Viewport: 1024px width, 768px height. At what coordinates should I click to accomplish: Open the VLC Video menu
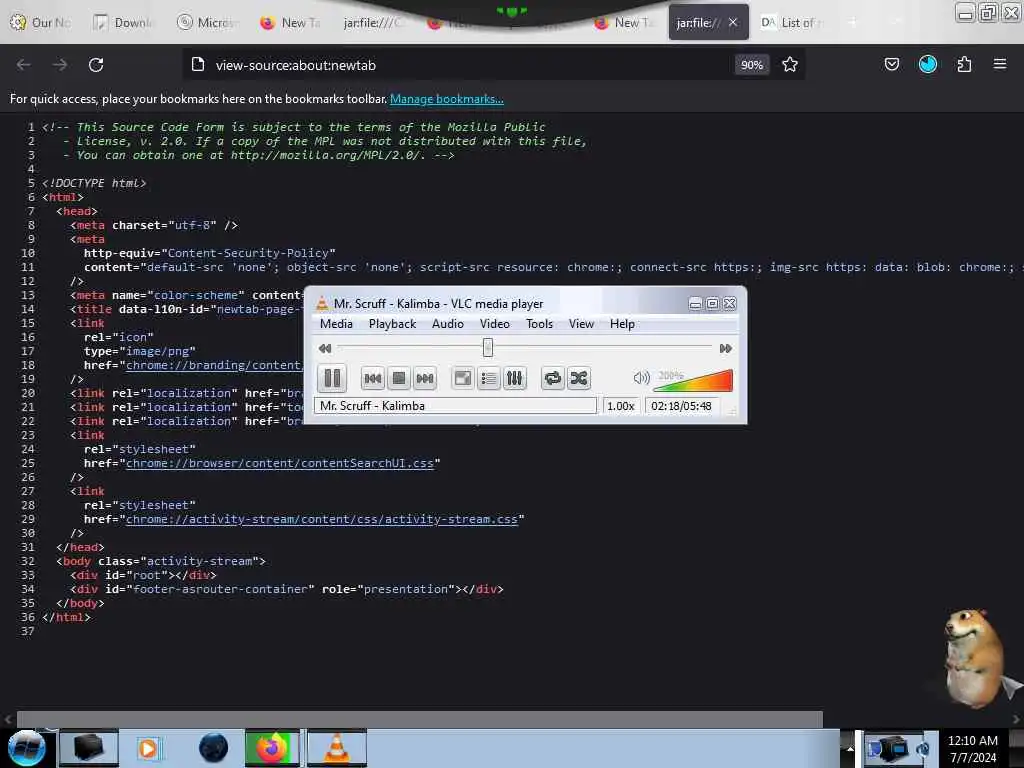[495, 324]
